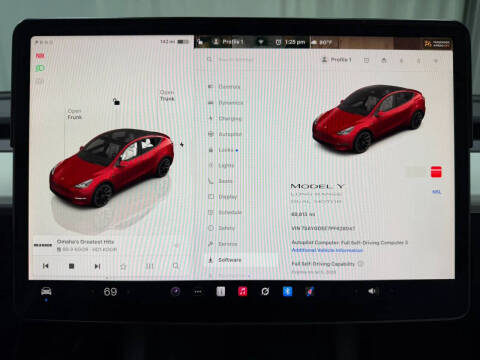
Task: Tap the green headlight indicator icon
Action: click(40, 68)
